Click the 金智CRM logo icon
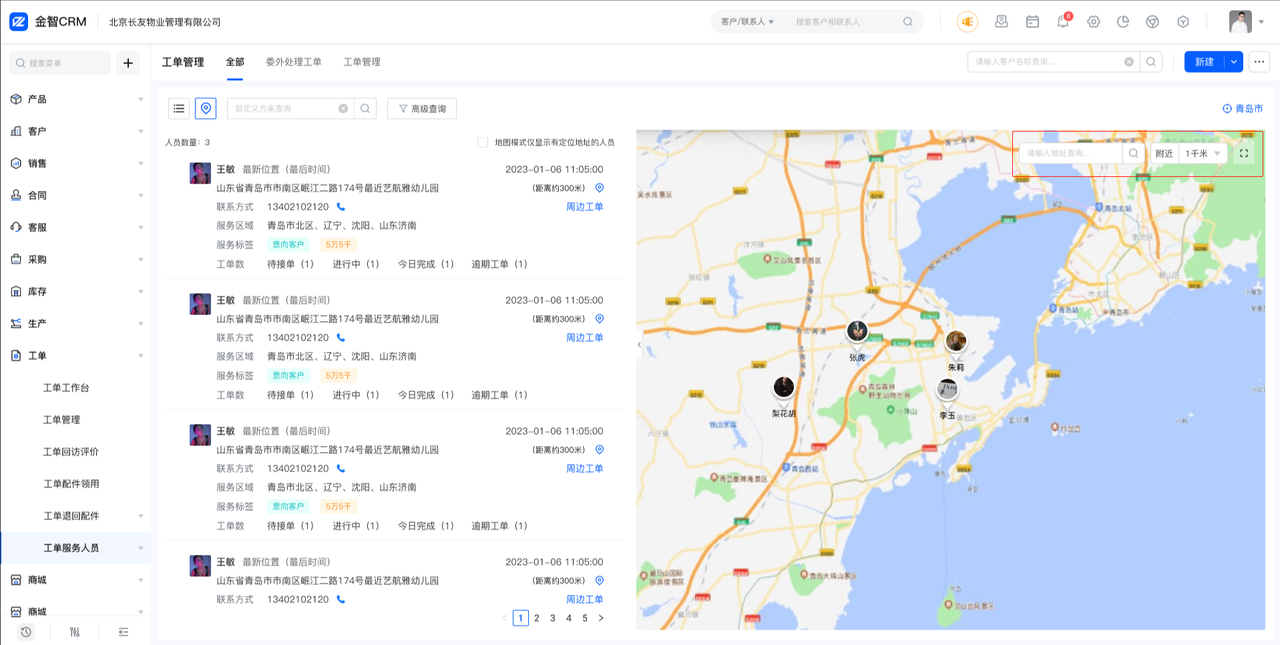 click(19, 22)
